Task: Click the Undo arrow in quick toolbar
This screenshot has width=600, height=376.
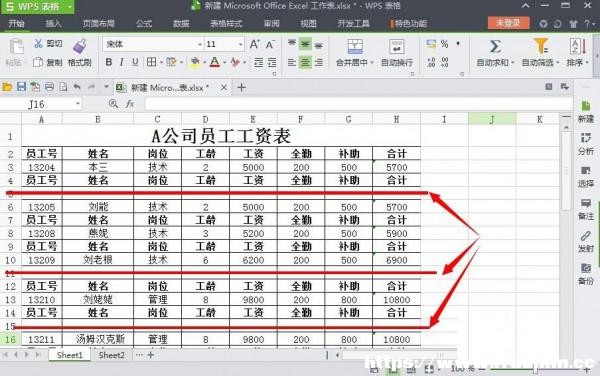Action: [x=77, y=87]
